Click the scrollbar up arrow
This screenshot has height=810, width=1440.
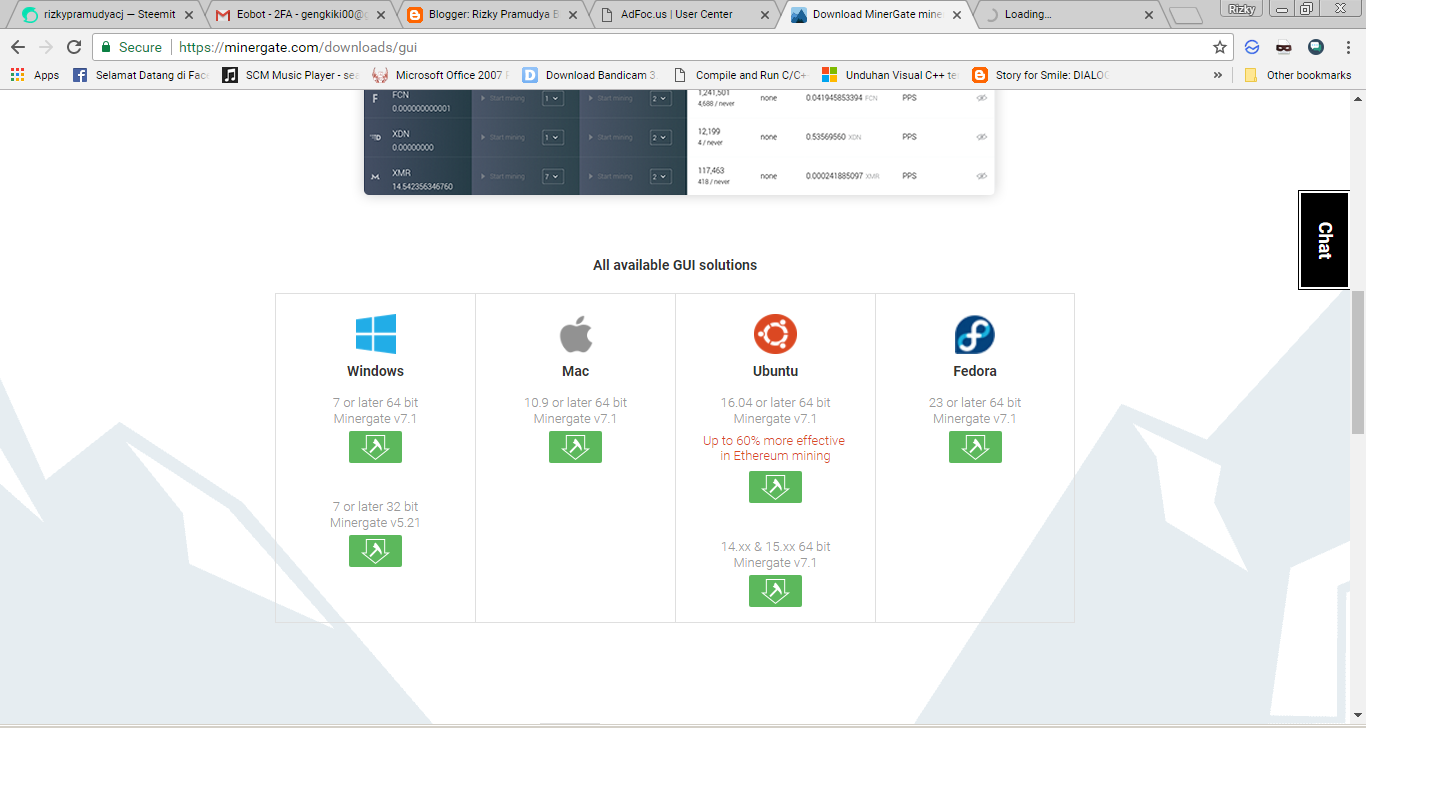(x=1358, y=99)
